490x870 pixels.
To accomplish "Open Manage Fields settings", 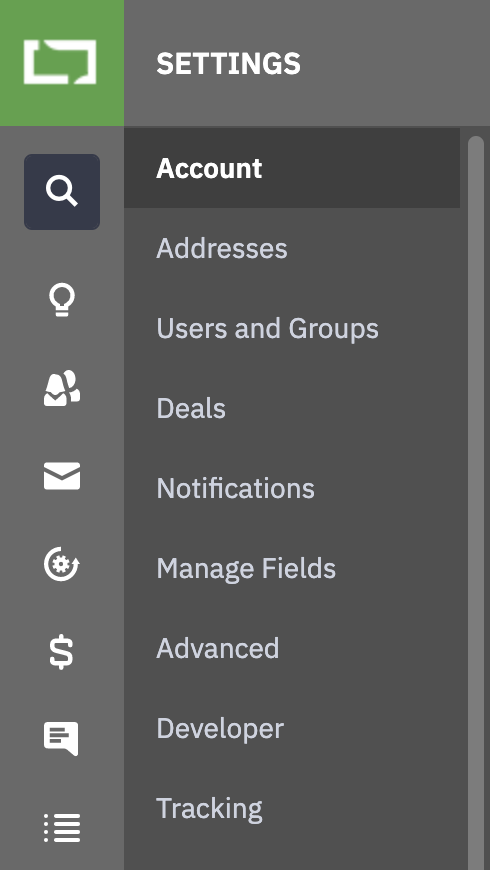I will (292, 568).
